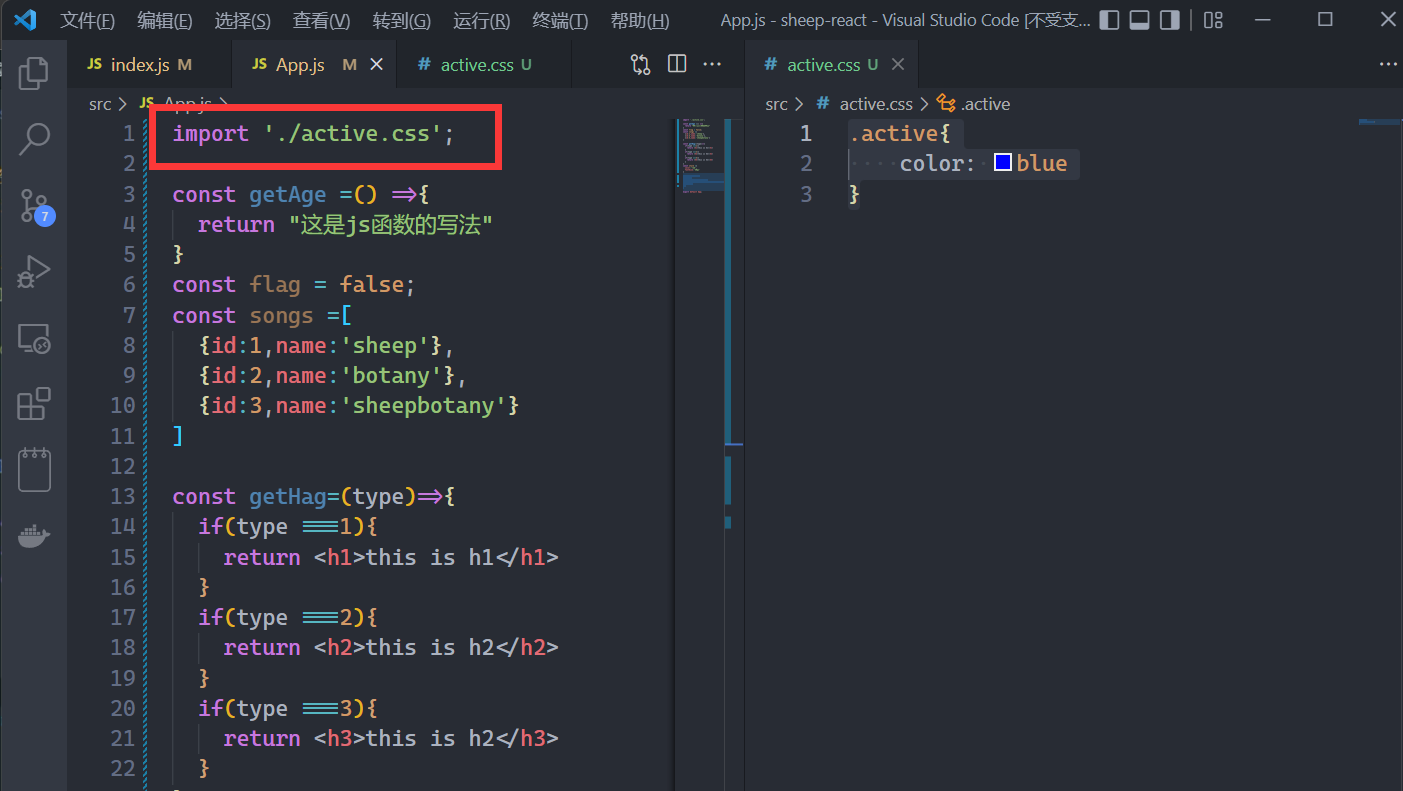Image resolution: width=1403 pixels, height=791 pixels.
Task: Open the Explorer view in activity bar
Action: pos(34,72)
